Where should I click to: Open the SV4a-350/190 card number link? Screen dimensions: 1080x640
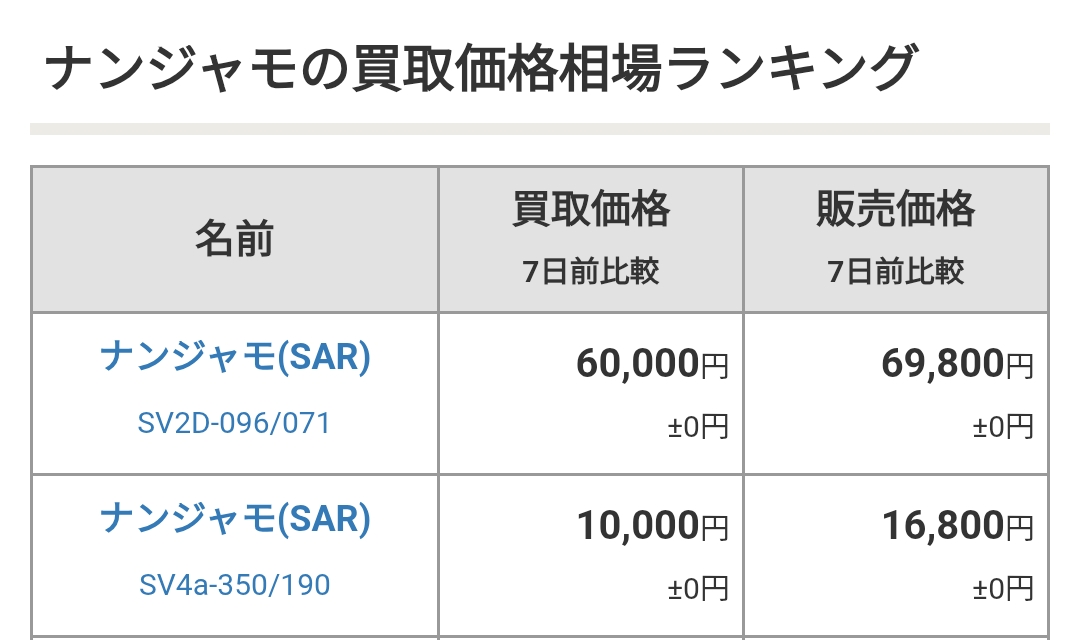click(235, 584)
